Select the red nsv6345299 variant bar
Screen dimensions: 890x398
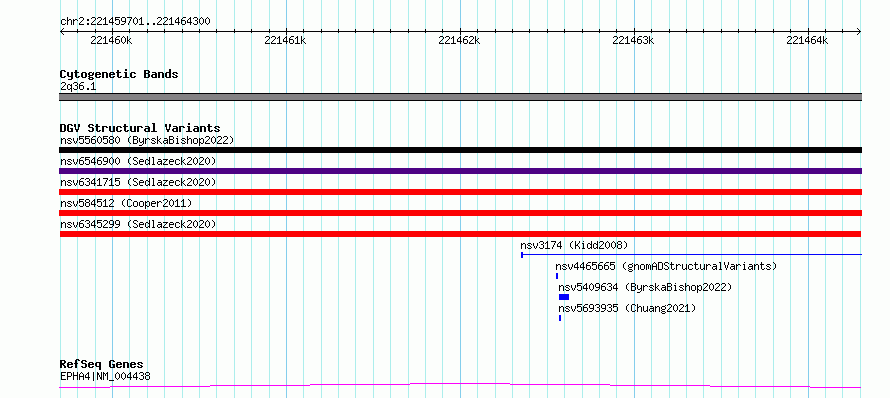pos(460,234)
